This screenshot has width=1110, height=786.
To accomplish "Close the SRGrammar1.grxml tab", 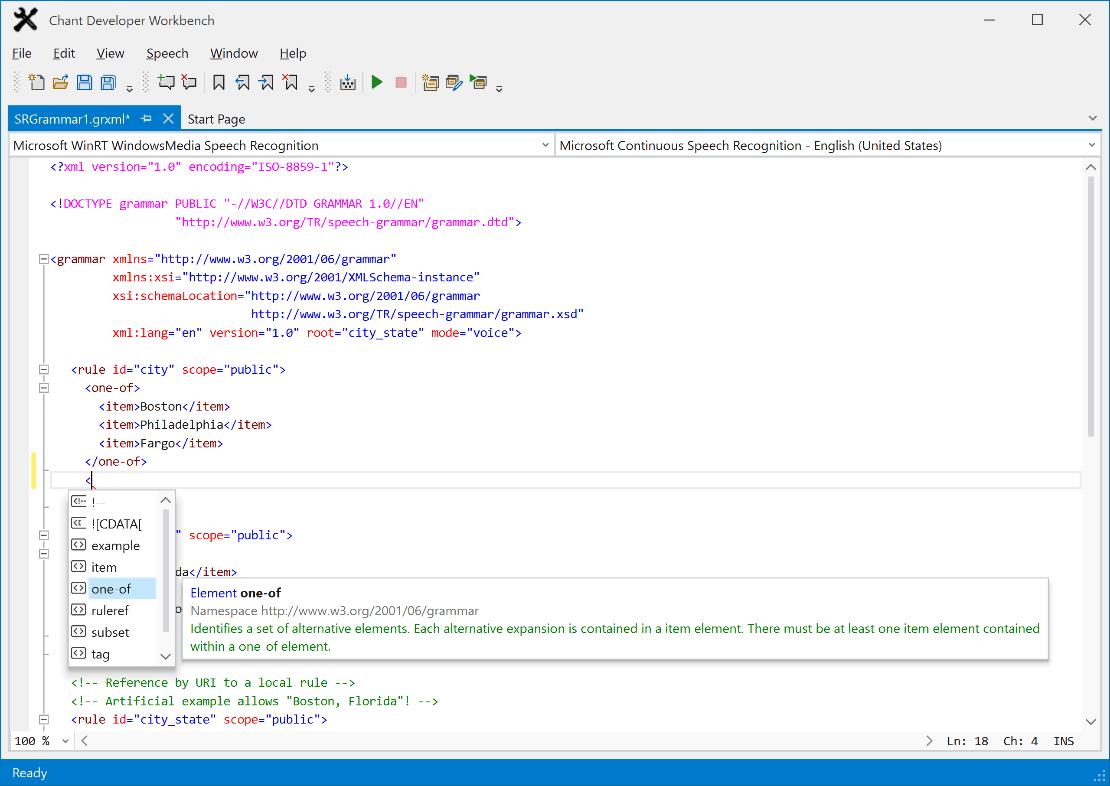I will (168, 118).
